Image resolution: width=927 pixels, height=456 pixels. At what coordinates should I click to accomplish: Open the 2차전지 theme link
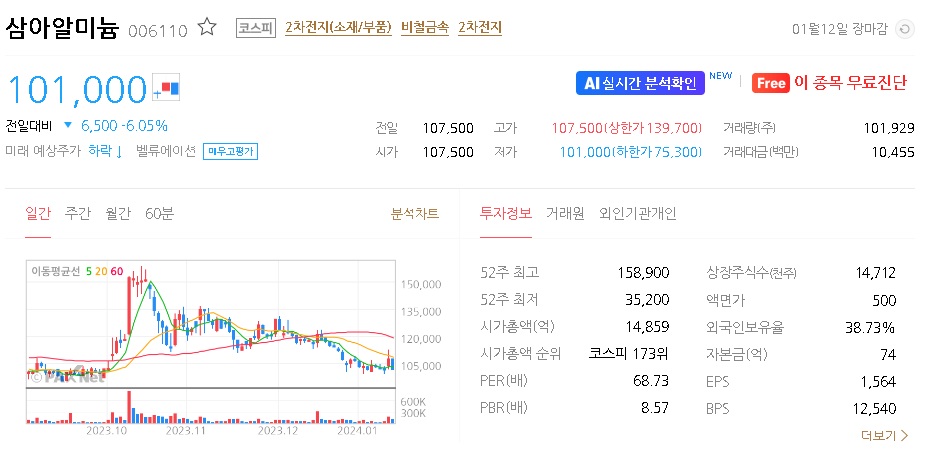pyautogui.click(x=479, y=28)
